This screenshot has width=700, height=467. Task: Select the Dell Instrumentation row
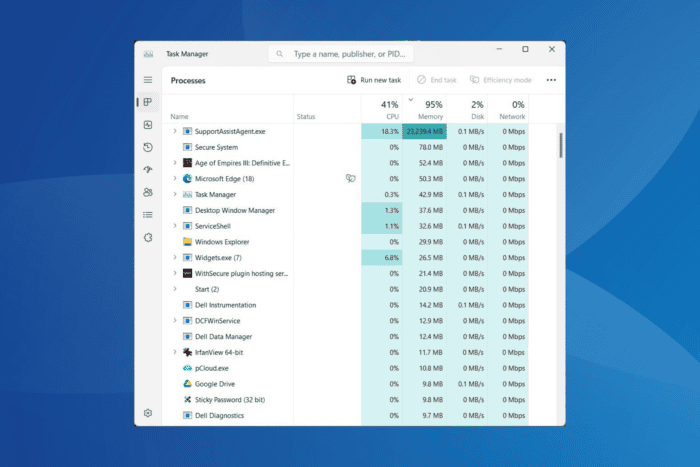(x=346, y=305)
